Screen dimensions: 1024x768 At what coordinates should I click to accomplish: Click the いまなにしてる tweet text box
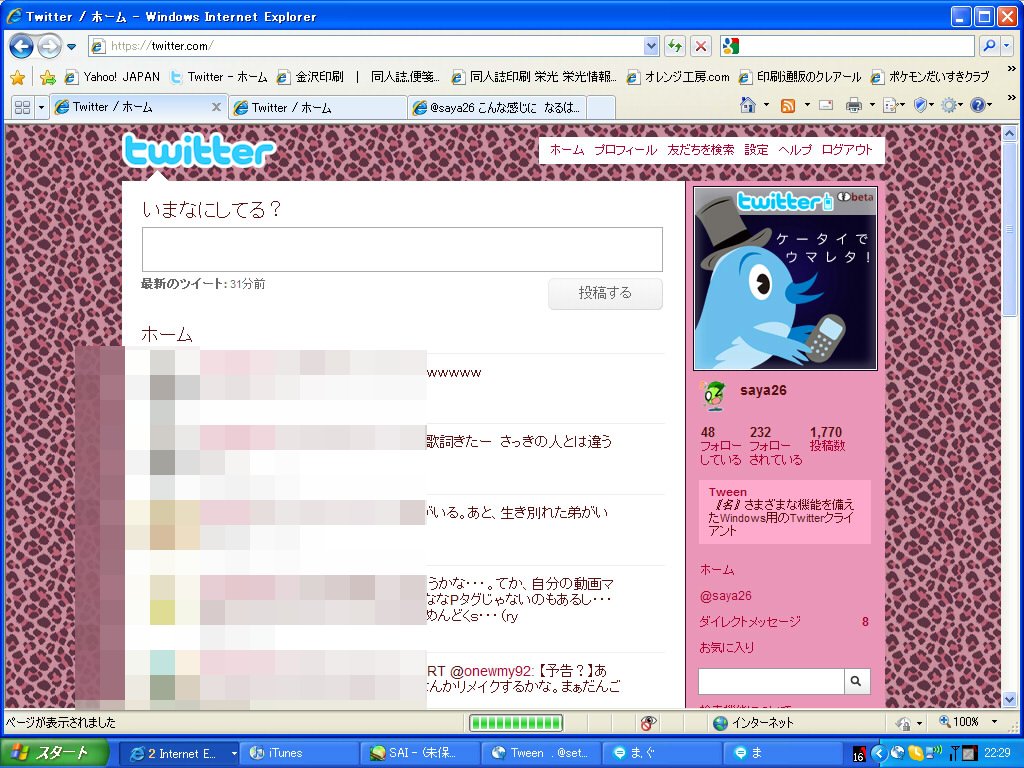click(402, 249)
